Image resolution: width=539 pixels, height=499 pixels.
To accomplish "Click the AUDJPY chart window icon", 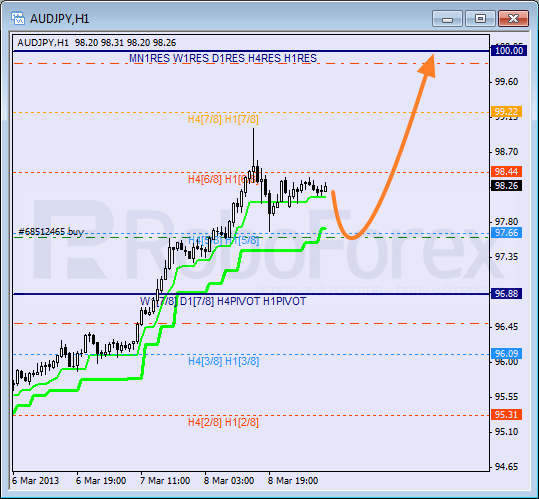I will (x=18, y=18).
